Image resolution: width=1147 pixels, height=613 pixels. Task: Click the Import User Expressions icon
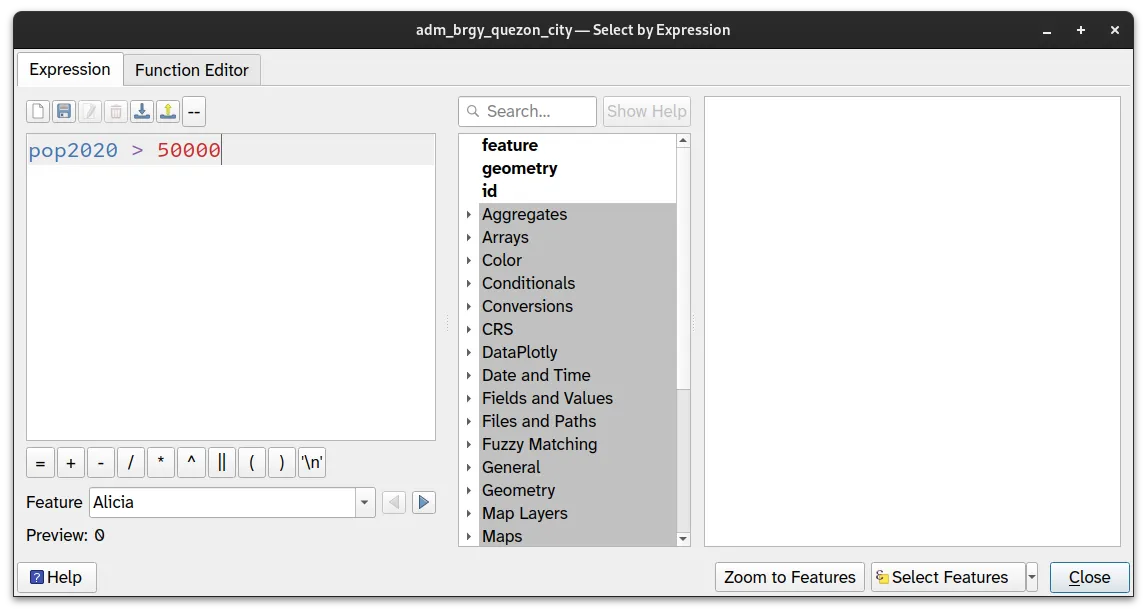click(x=142, y=112)
